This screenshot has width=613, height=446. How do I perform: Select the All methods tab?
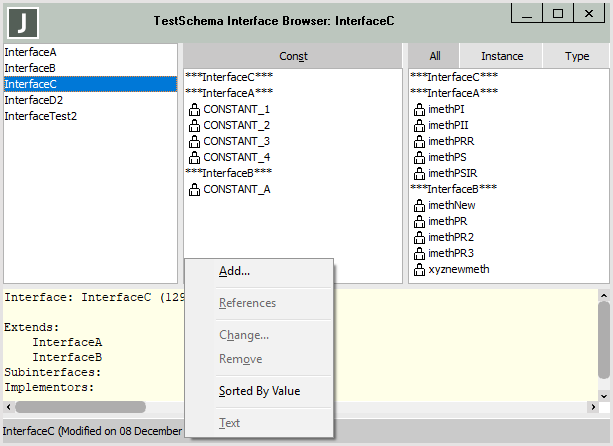coord(434,56)
